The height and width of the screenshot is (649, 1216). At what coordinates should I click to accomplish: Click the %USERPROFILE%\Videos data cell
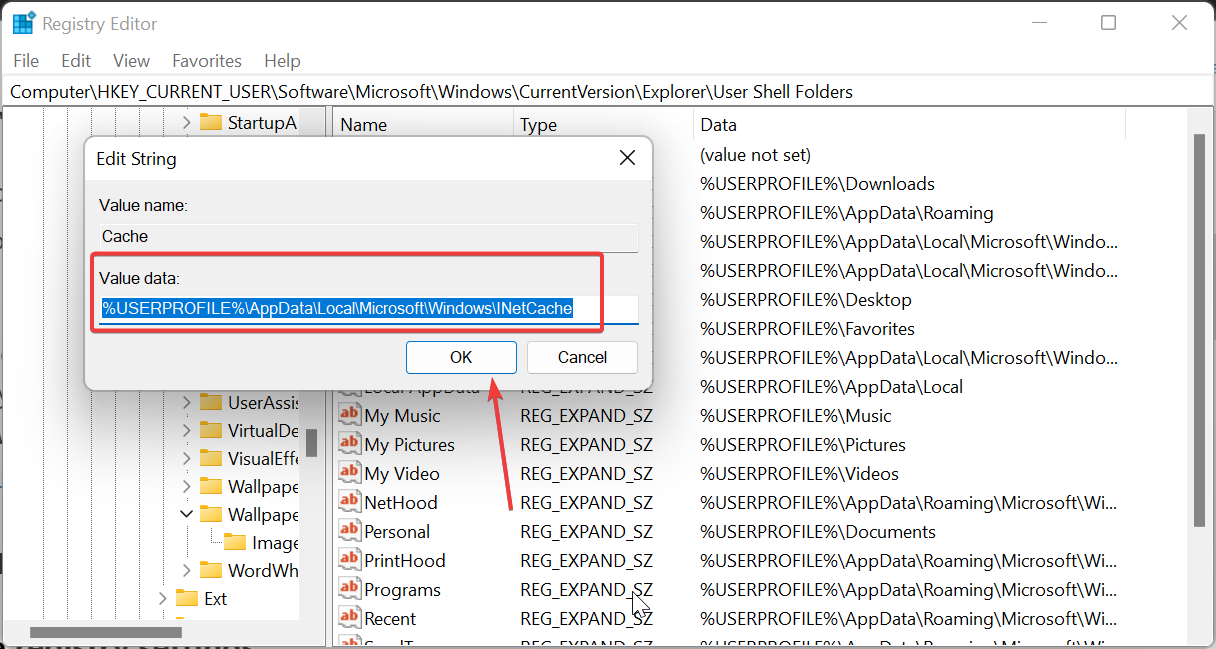(799, 474)
